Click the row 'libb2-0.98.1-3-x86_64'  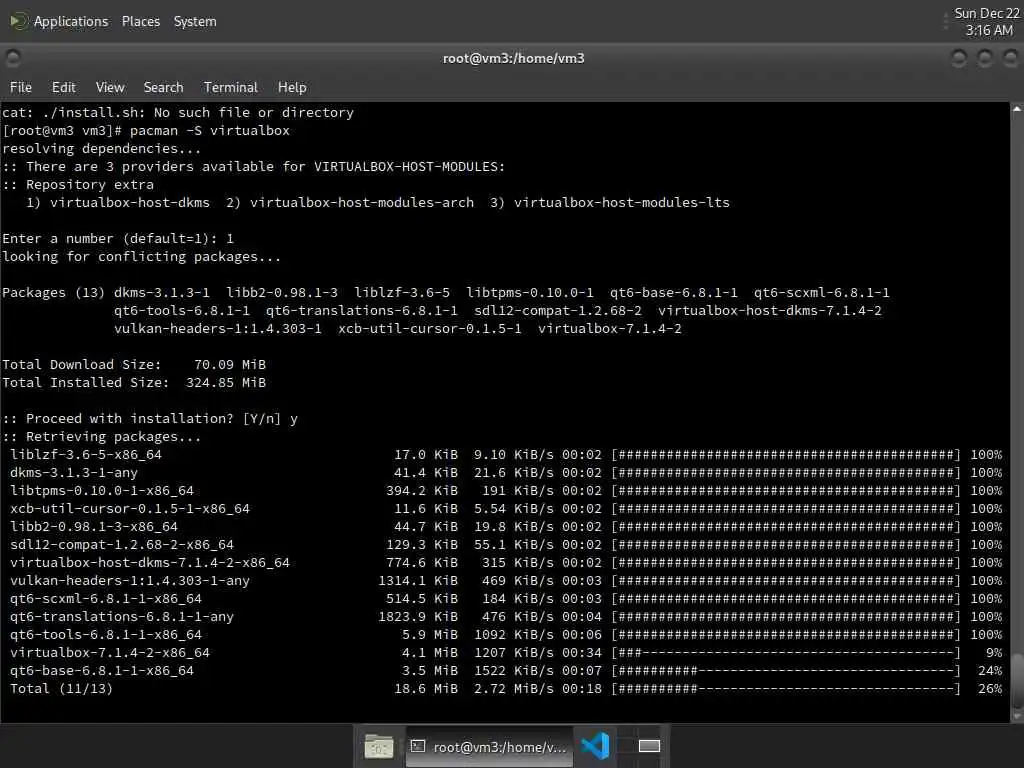point(506,526)
